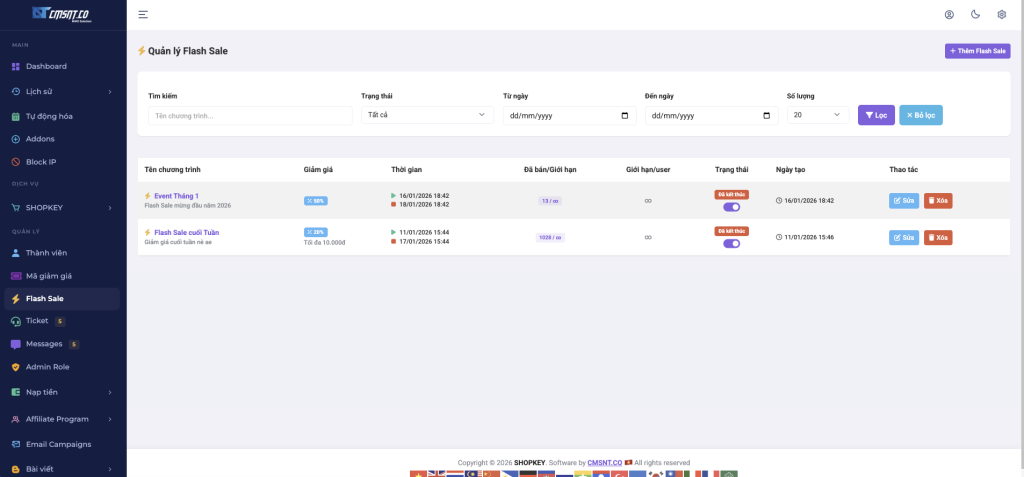Click the calendar icon in Đến ngày field
Screen dimensions: 1024x477
[x=767, y=116]
